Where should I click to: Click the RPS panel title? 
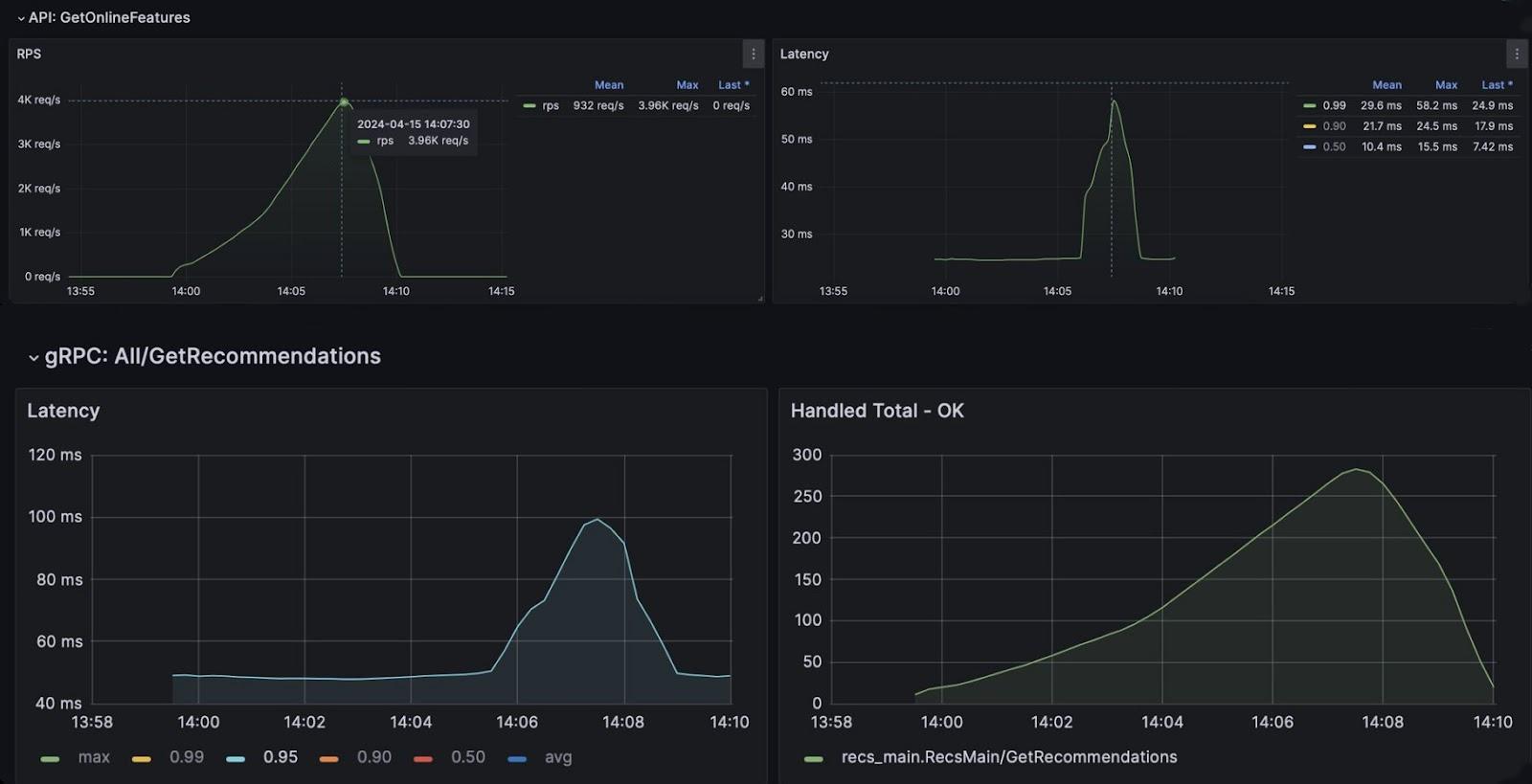[x=29, y=55]
